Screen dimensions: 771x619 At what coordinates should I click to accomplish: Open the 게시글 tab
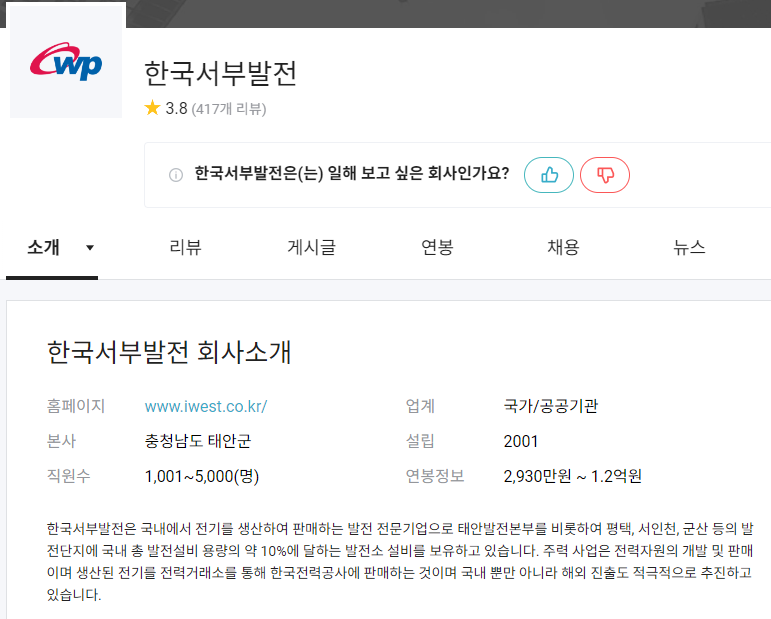click(311, 247)
